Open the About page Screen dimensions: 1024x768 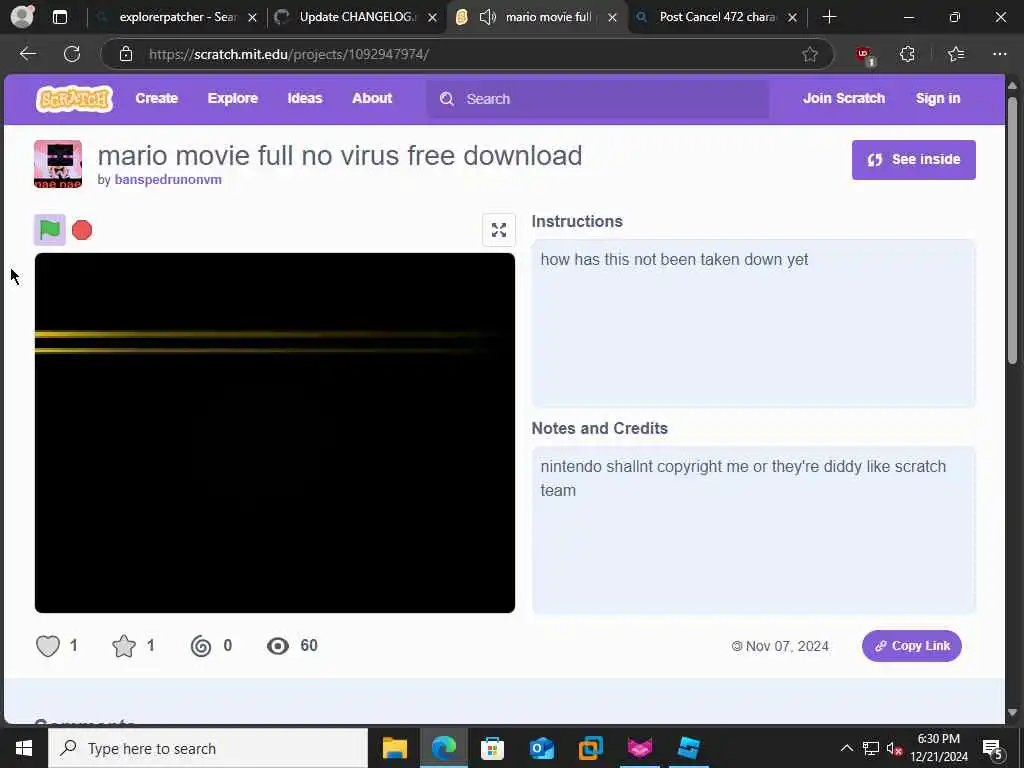(372, 98)
